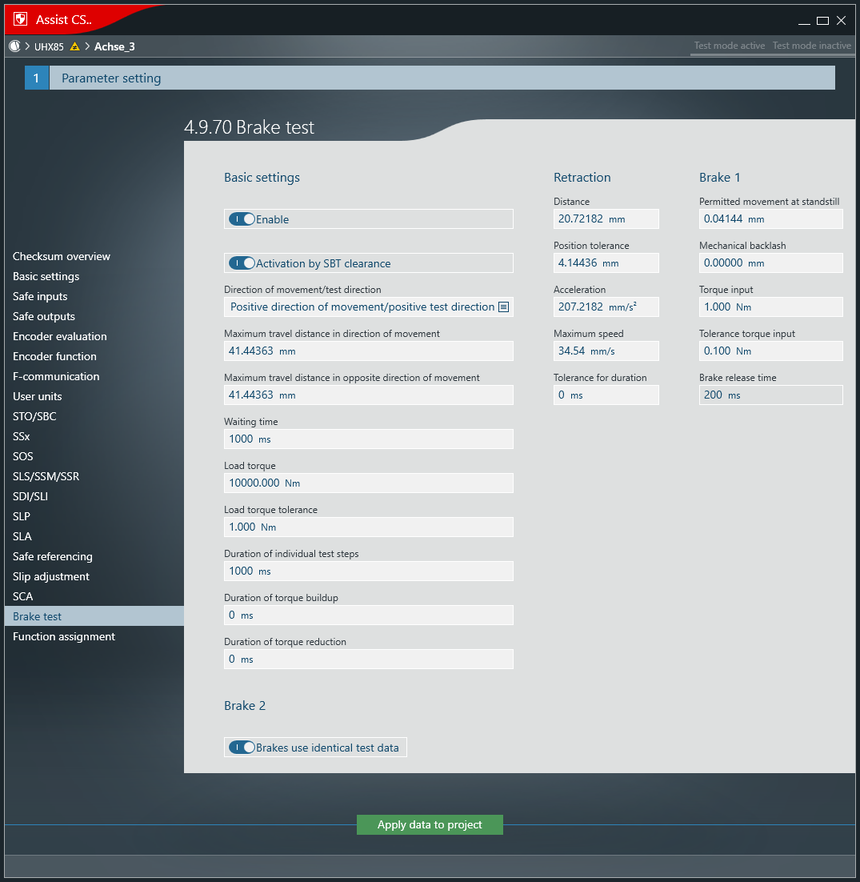Open Direction of movement/test direction dropdown
860x882 pixels.
coord(362,307)
